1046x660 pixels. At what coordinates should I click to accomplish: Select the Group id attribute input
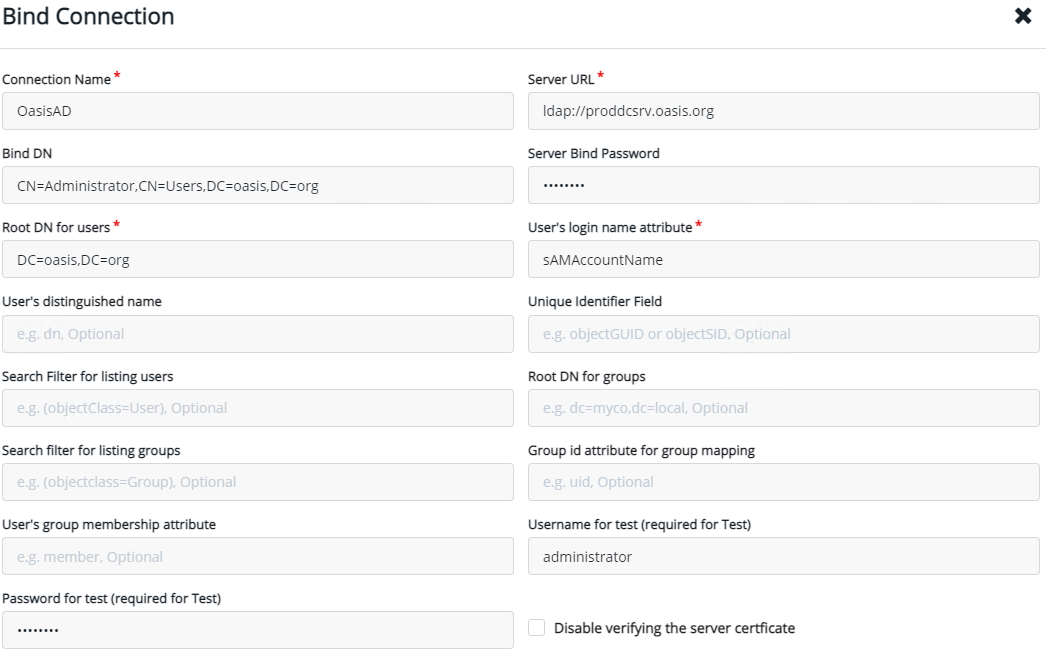(783, 482)
